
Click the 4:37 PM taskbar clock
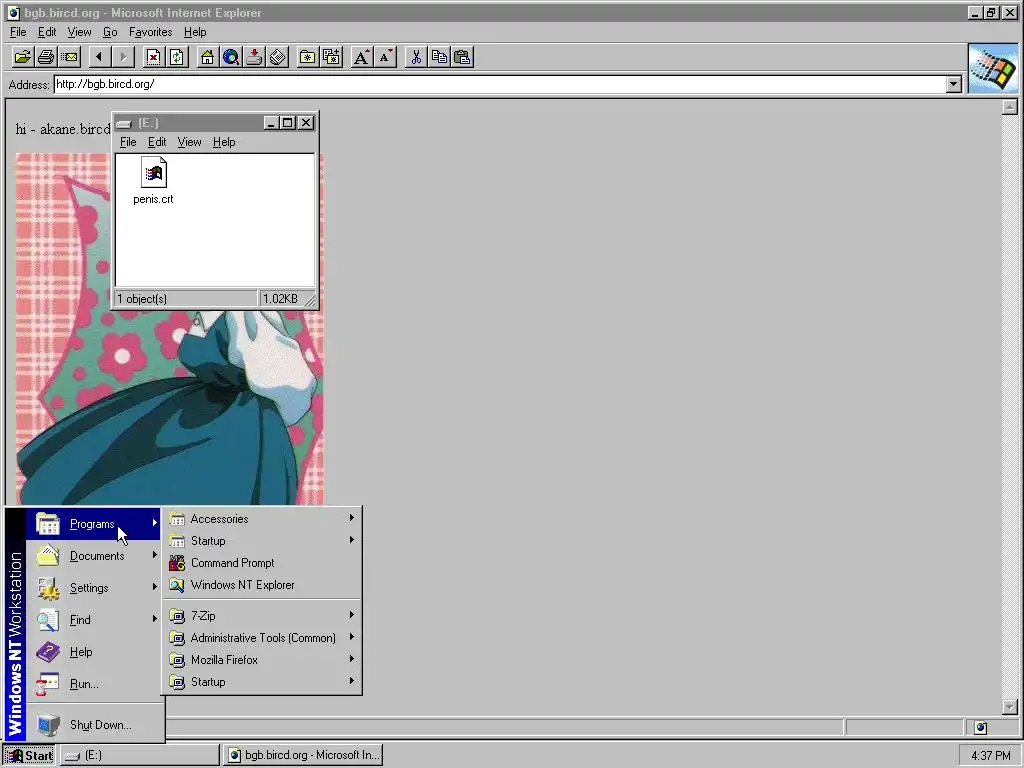[x=991, y=756]
